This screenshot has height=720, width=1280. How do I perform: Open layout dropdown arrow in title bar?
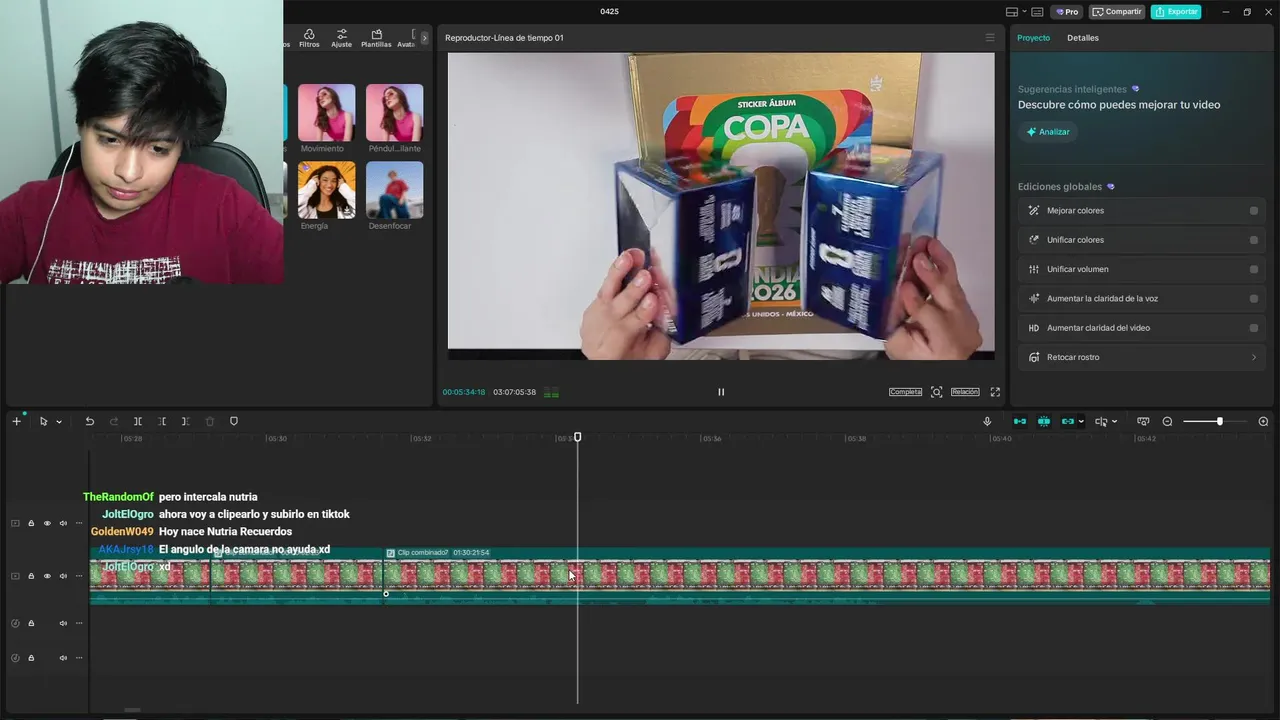(x=1024, y=12)
